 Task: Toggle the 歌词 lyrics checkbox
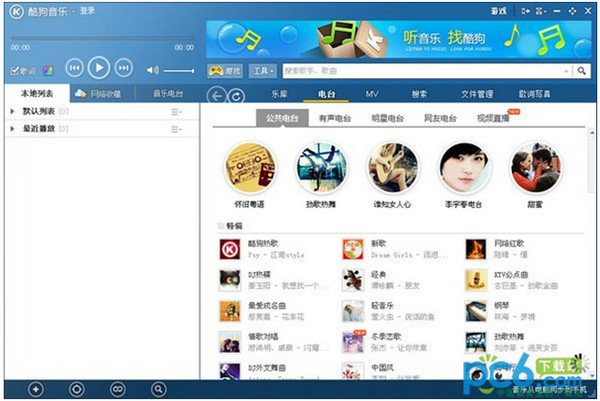(x=15, y=71)
